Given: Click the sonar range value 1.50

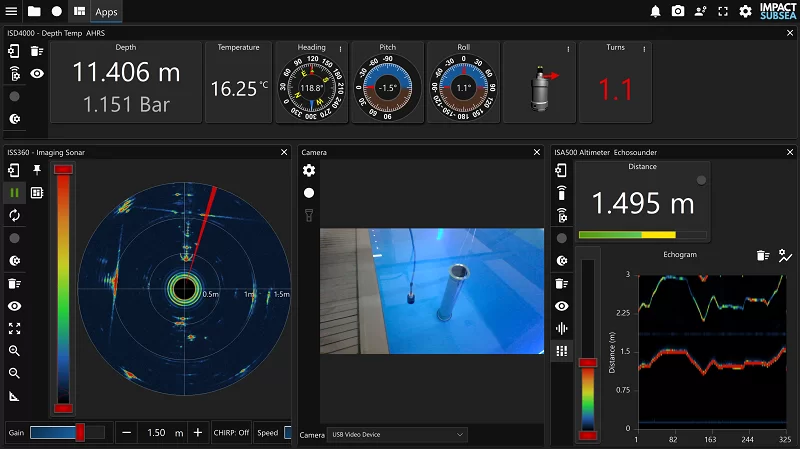Looking at the screenshot, I should tap(156, 433).
